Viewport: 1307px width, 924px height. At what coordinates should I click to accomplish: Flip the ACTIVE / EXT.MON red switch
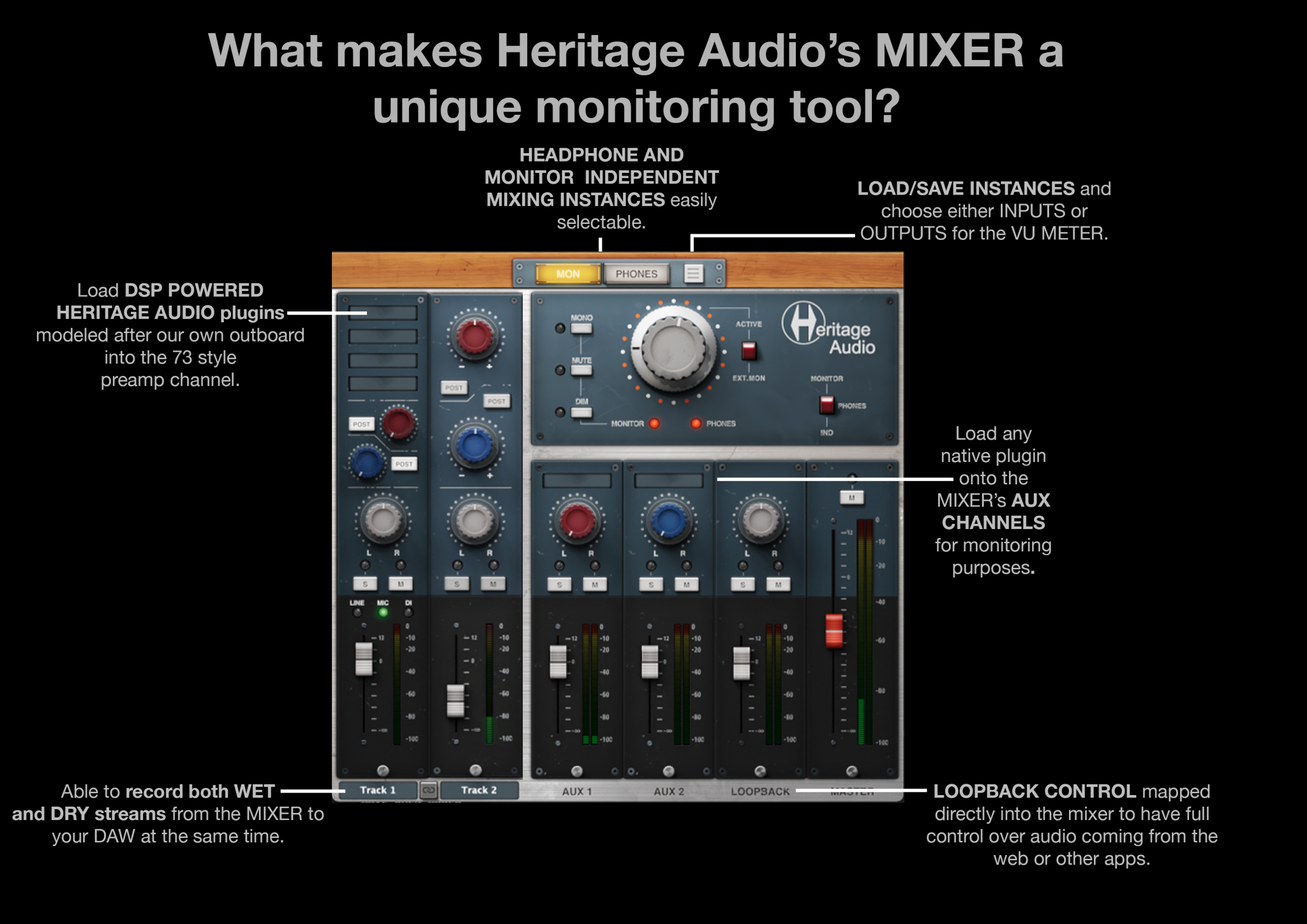point(749,351)
